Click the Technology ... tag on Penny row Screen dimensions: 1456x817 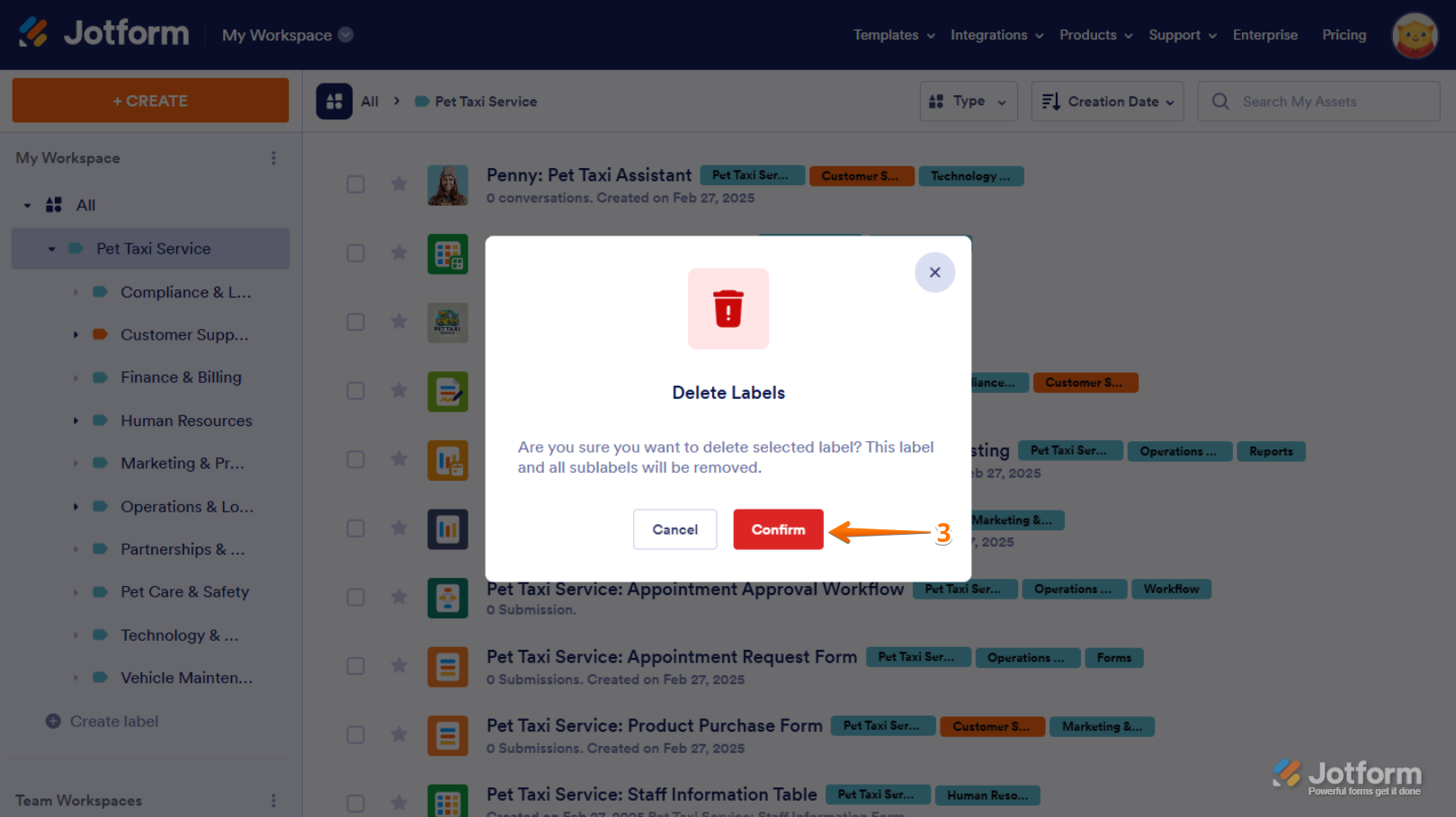(971, 176)
